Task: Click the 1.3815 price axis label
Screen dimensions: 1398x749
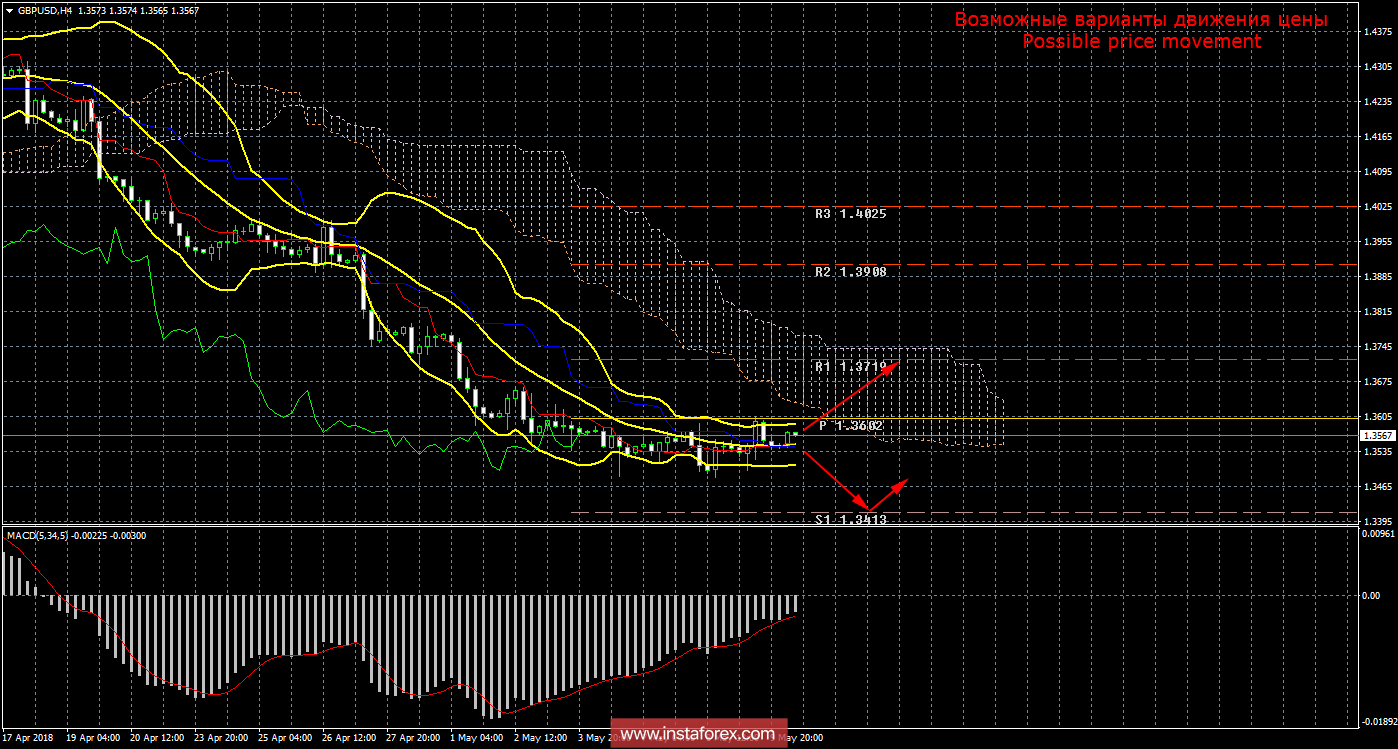Action: coord(1377,312)
